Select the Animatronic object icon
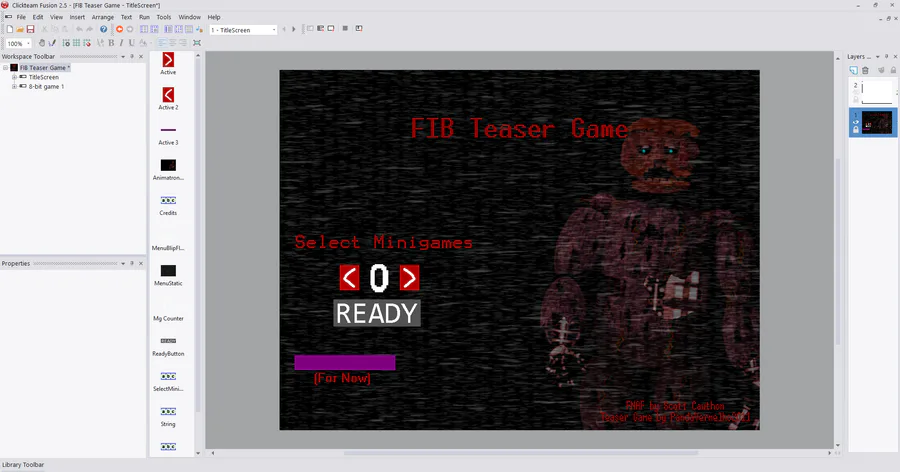Viewport: 900px width, 472px height. [168, 165]
